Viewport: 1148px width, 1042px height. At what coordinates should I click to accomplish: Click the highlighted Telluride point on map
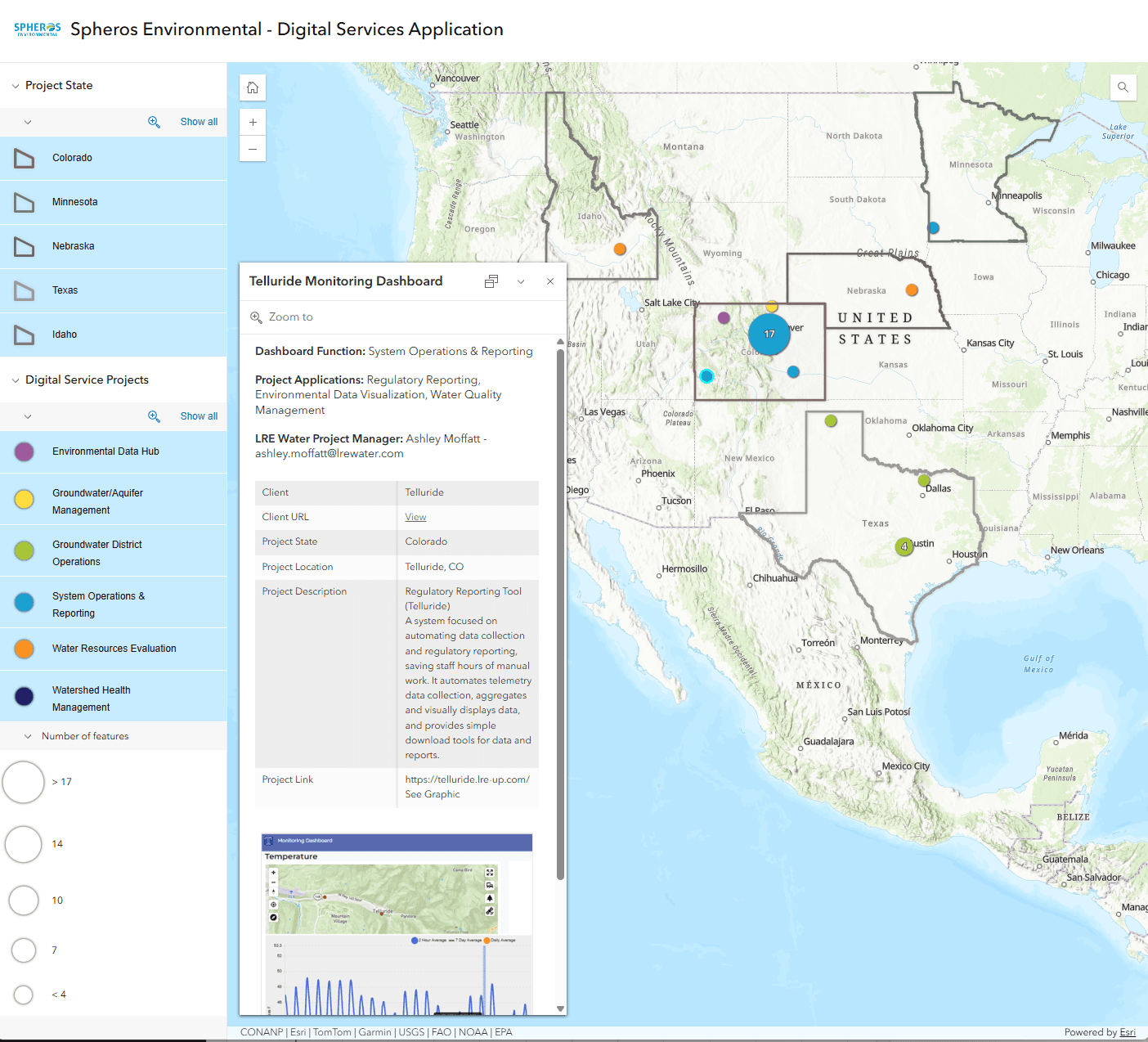pos(707,376)
